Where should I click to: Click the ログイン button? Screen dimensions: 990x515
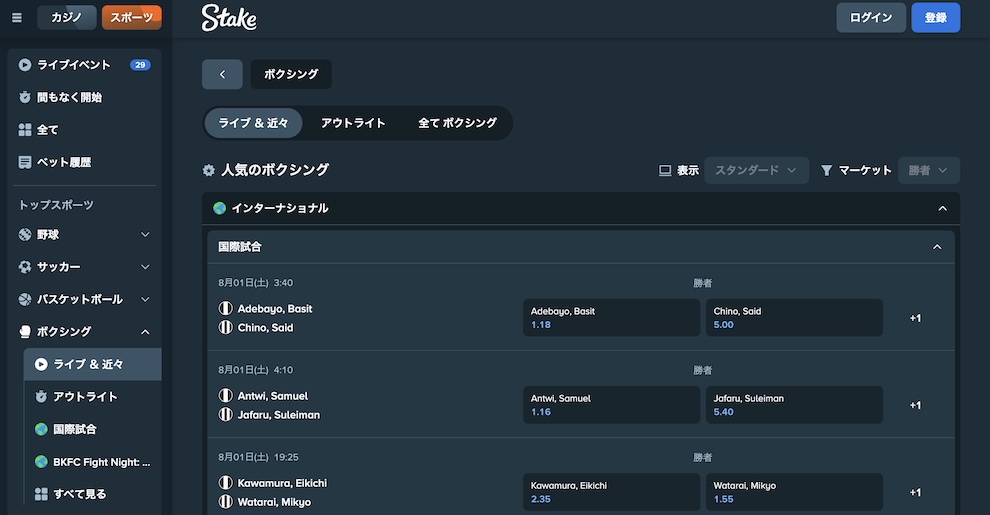pyautogui.click(x=871, y=18)
